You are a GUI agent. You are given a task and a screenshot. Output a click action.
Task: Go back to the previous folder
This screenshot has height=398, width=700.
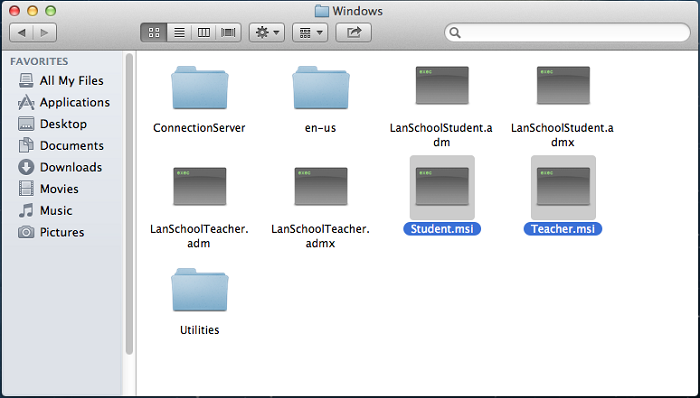pyautogui.click(x=21, y=33)
